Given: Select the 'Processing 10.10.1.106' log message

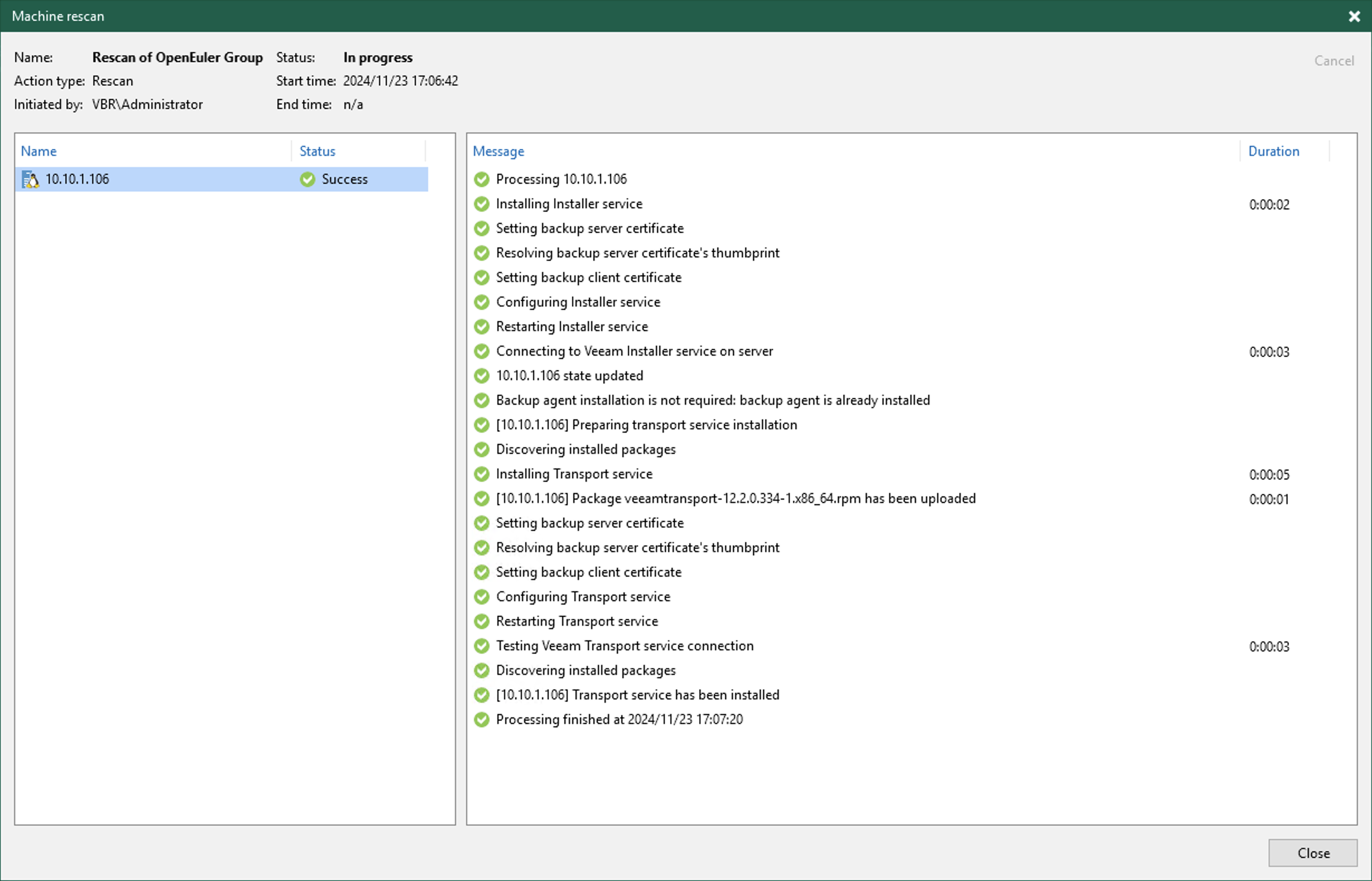Looking at the screenshot, I should point(561,179).
